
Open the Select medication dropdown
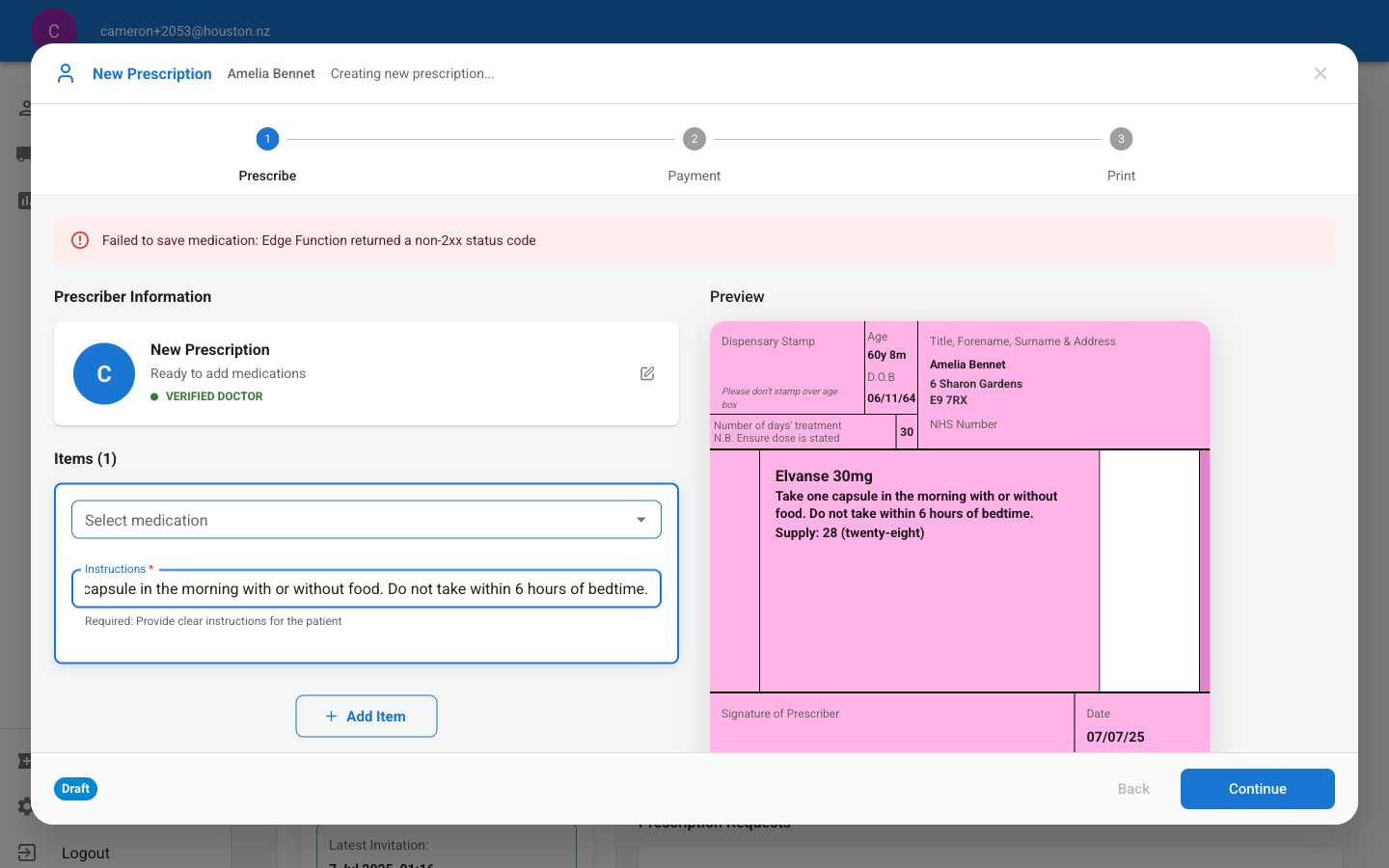pos(367,520)
